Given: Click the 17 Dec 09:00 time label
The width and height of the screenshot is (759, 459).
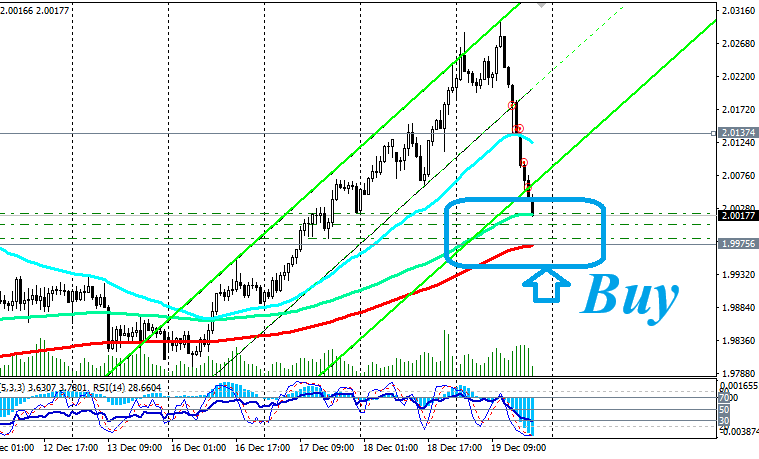Looking at the screenshot, I should [x=326, y=447].
